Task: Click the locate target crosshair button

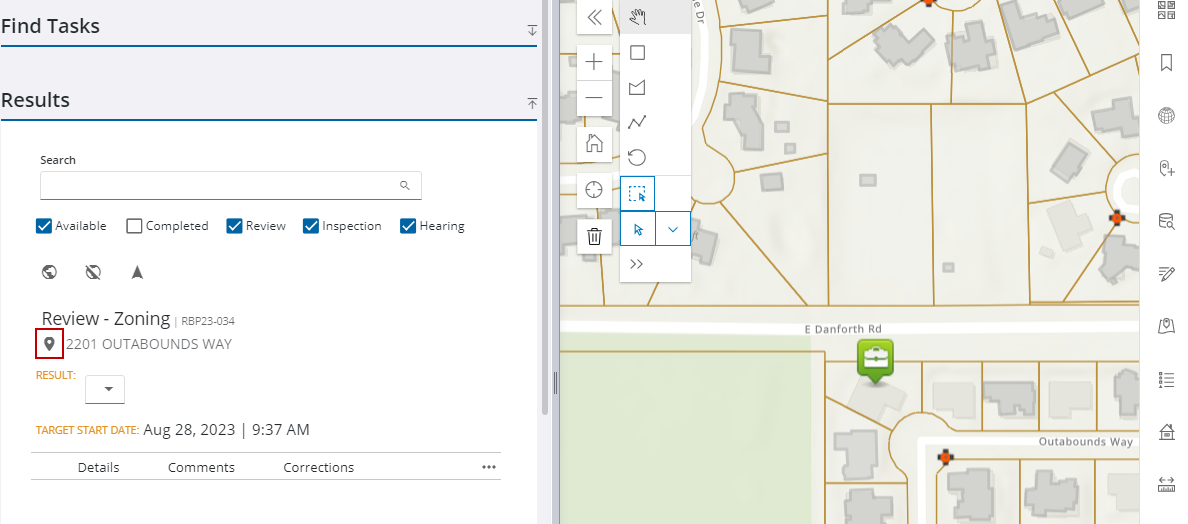Action: tap(594, 190)
